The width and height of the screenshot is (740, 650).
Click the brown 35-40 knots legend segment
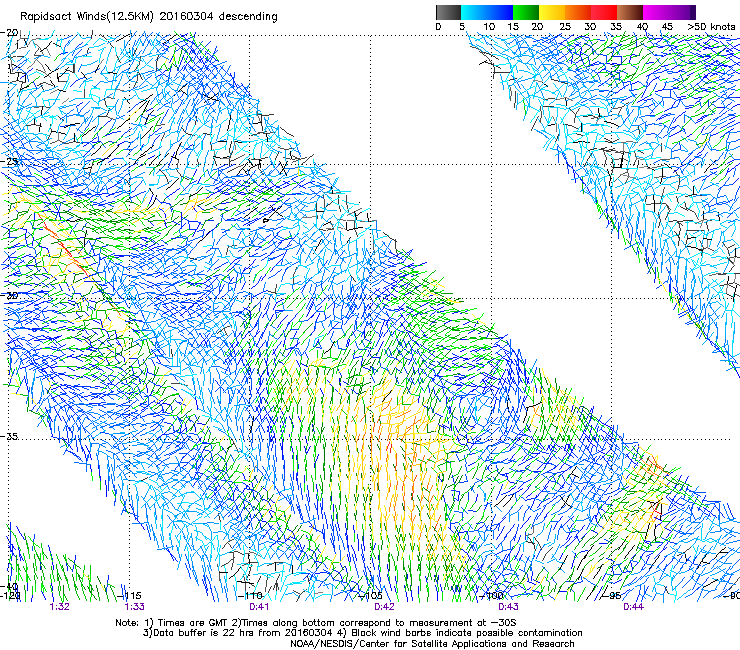630,12
